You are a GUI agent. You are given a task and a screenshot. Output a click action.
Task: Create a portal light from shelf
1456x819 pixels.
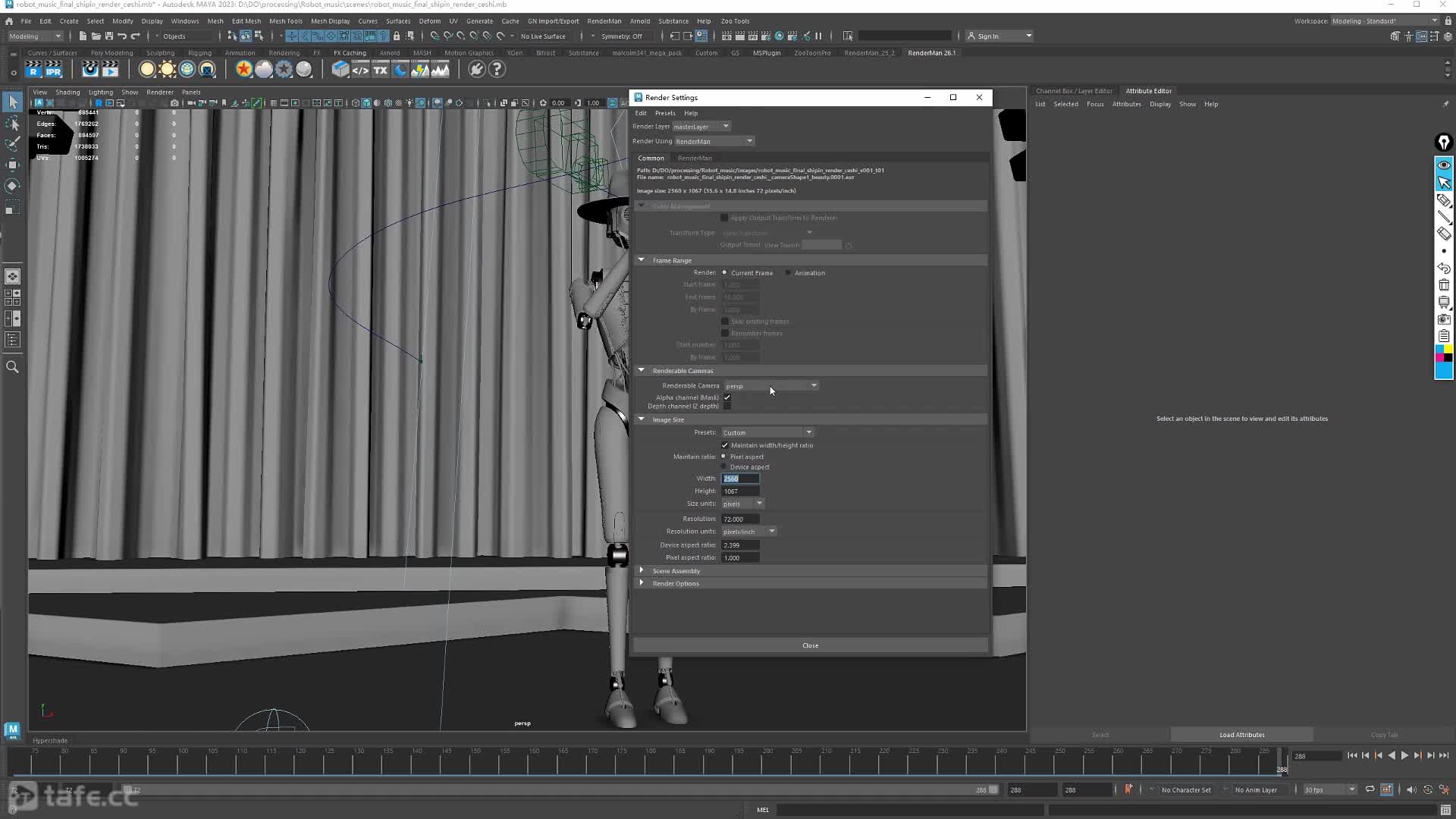(x=207, y=70)
